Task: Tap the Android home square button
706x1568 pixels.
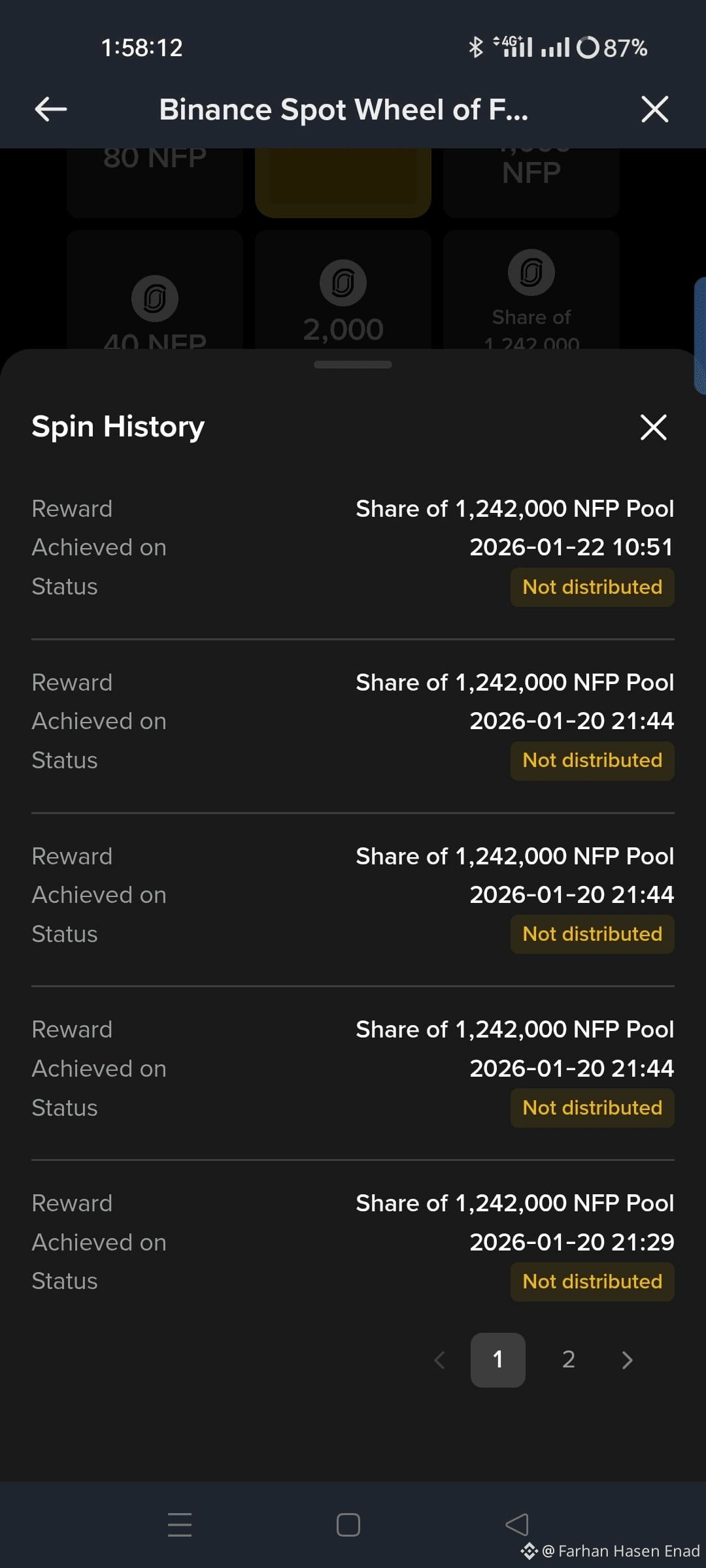Action: pyautogui.click(x=348, y=1525)
